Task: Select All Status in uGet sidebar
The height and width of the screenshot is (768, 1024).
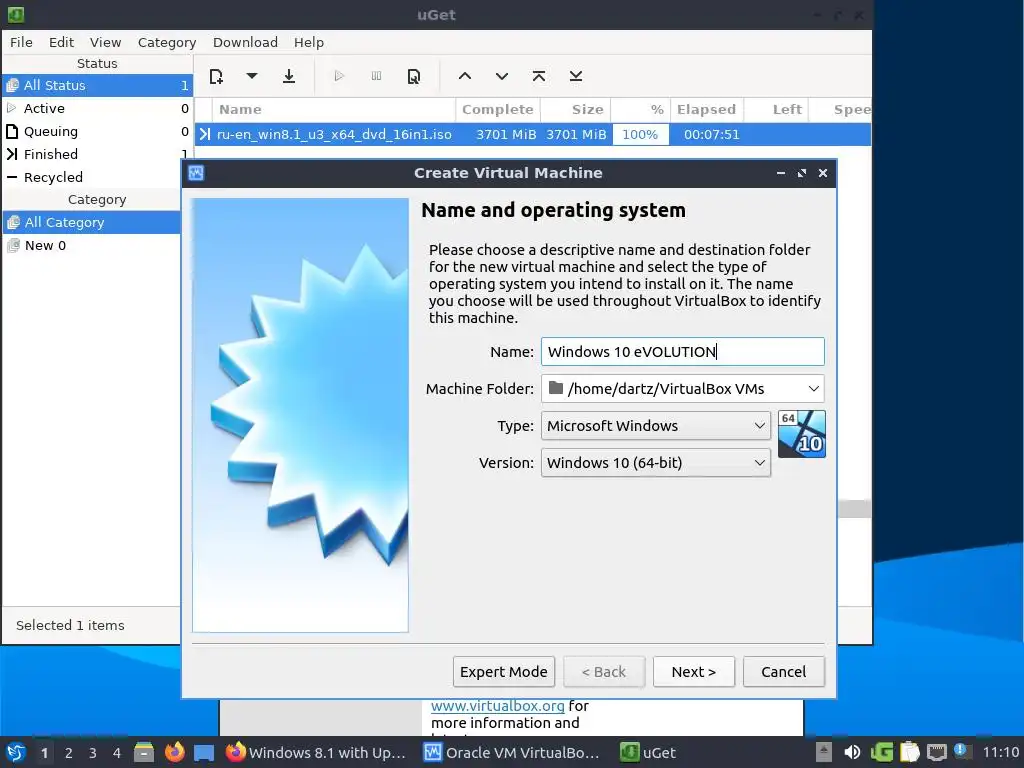Action: coord(97,86)
